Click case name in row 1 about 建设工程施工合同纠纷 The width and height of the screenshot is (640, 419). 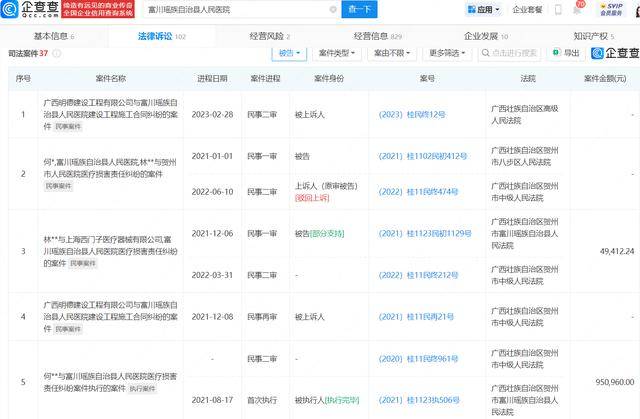pos(111,115)
